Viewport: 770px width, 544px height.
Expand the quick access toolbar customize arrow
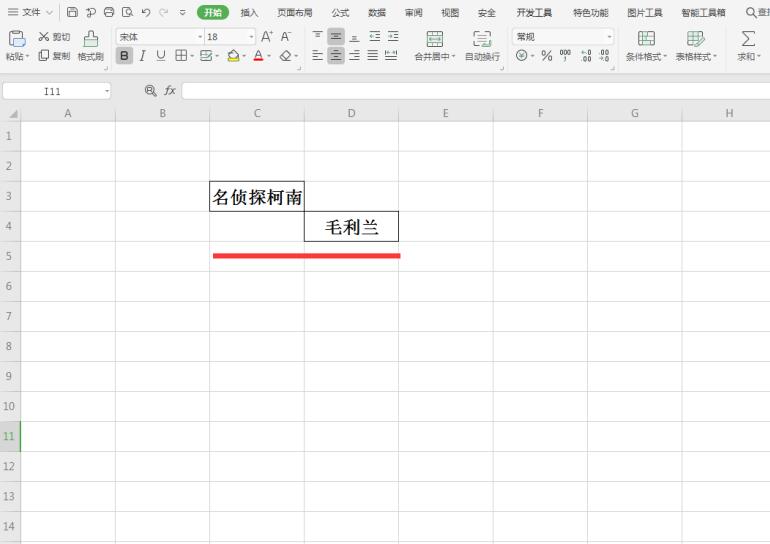[182, 13]
